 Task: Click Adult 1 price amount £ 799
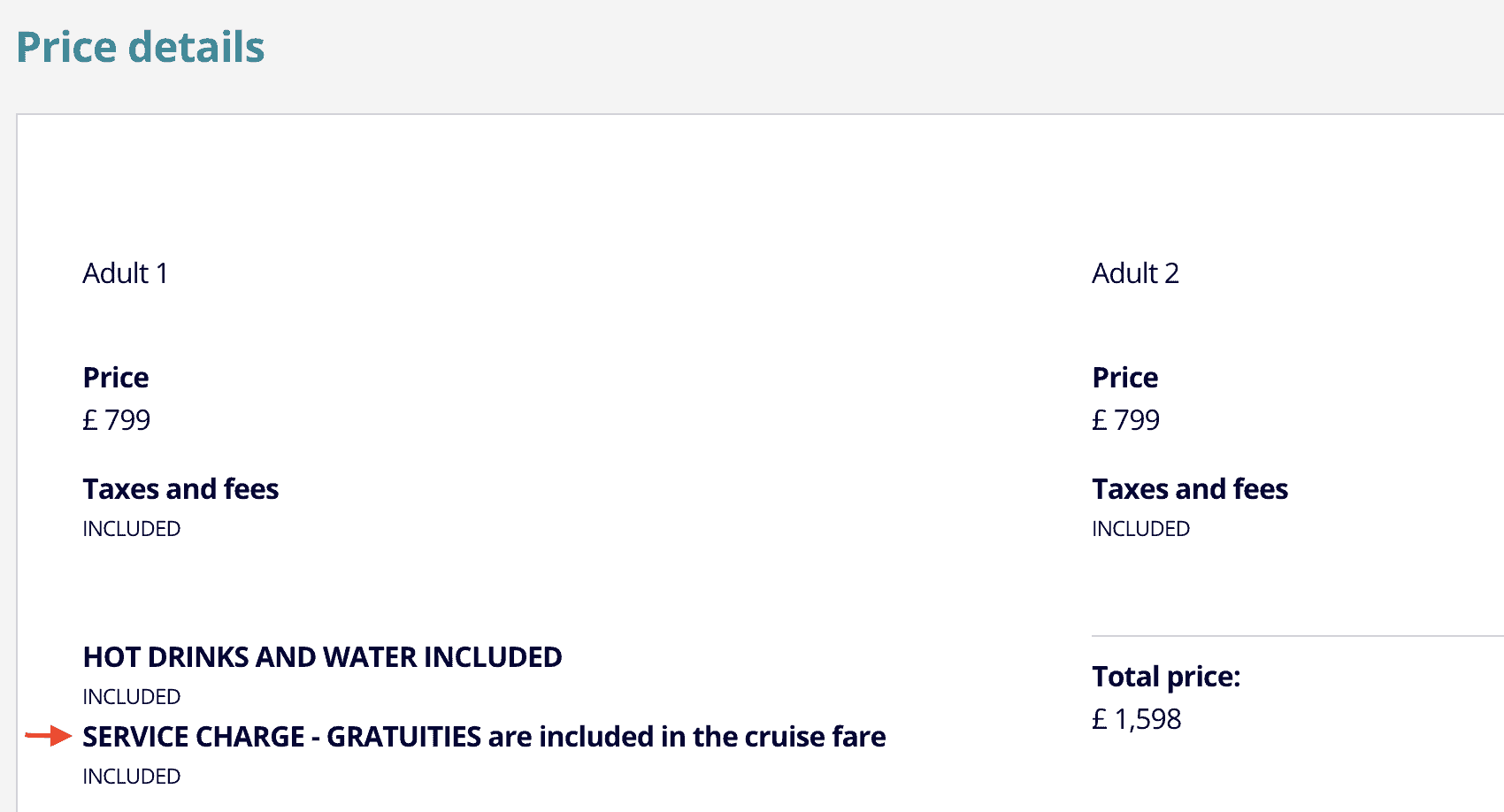(117, 420)
